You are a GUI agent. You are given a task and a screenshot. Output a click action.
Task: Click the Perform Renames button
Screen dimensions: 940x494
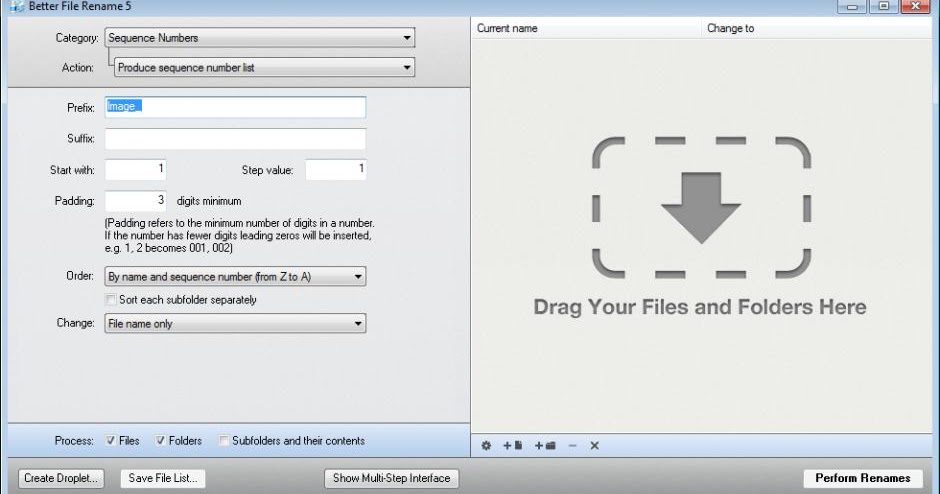[x=863, y=478]
